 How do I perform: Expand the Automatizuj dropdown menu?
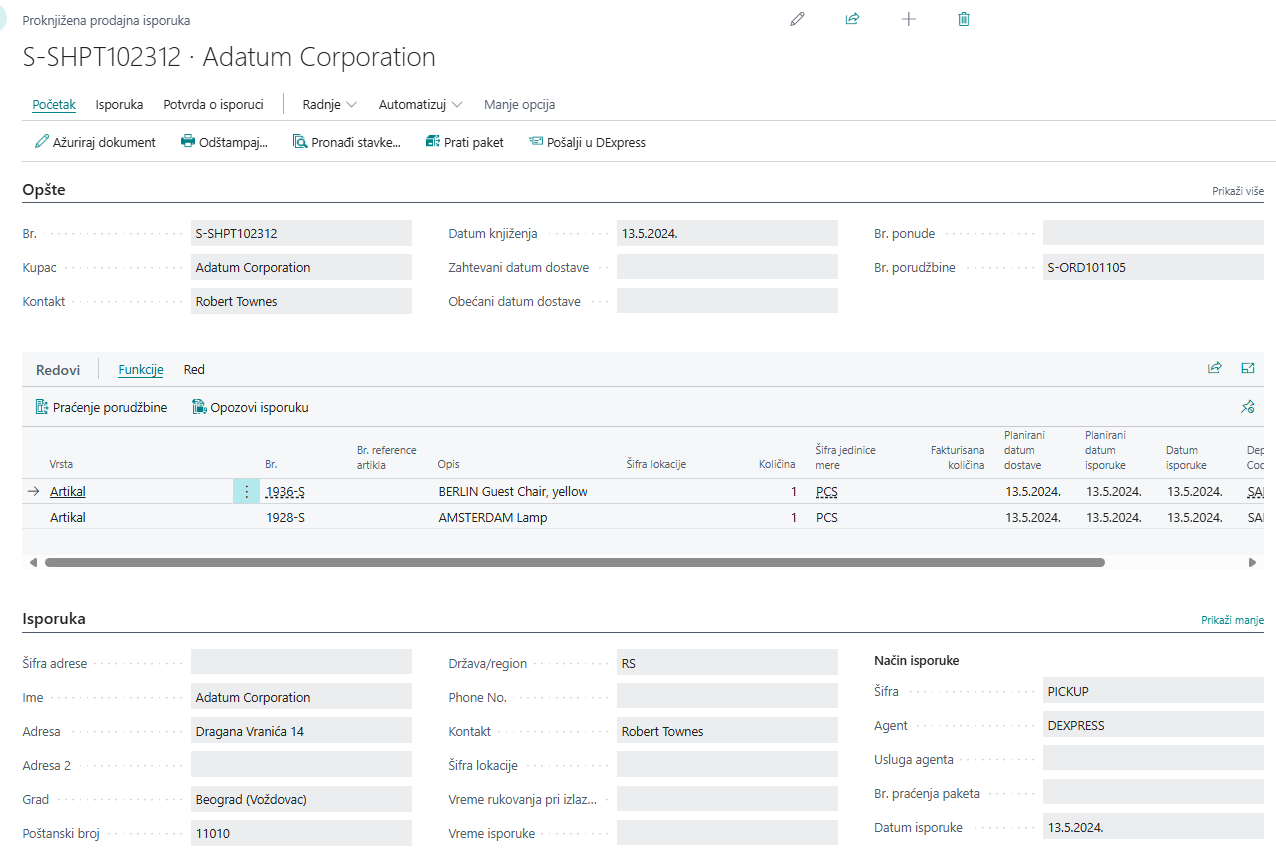420,104
